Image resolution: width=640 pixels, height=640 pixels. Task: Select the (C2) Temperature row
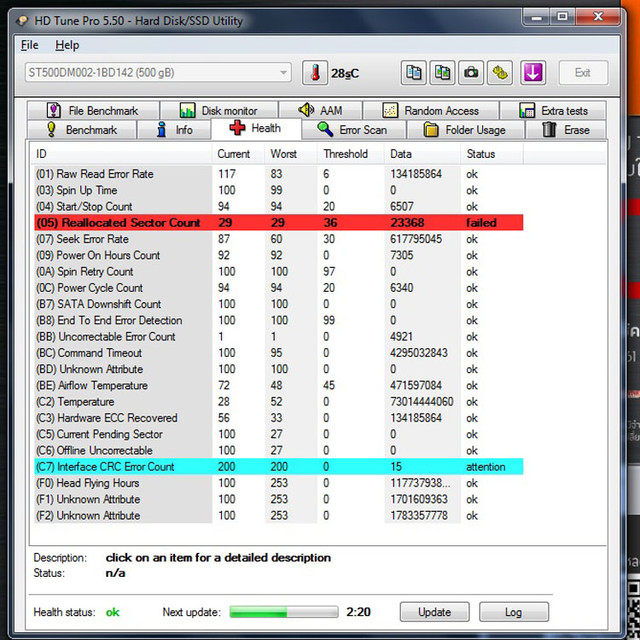[279, 402]
